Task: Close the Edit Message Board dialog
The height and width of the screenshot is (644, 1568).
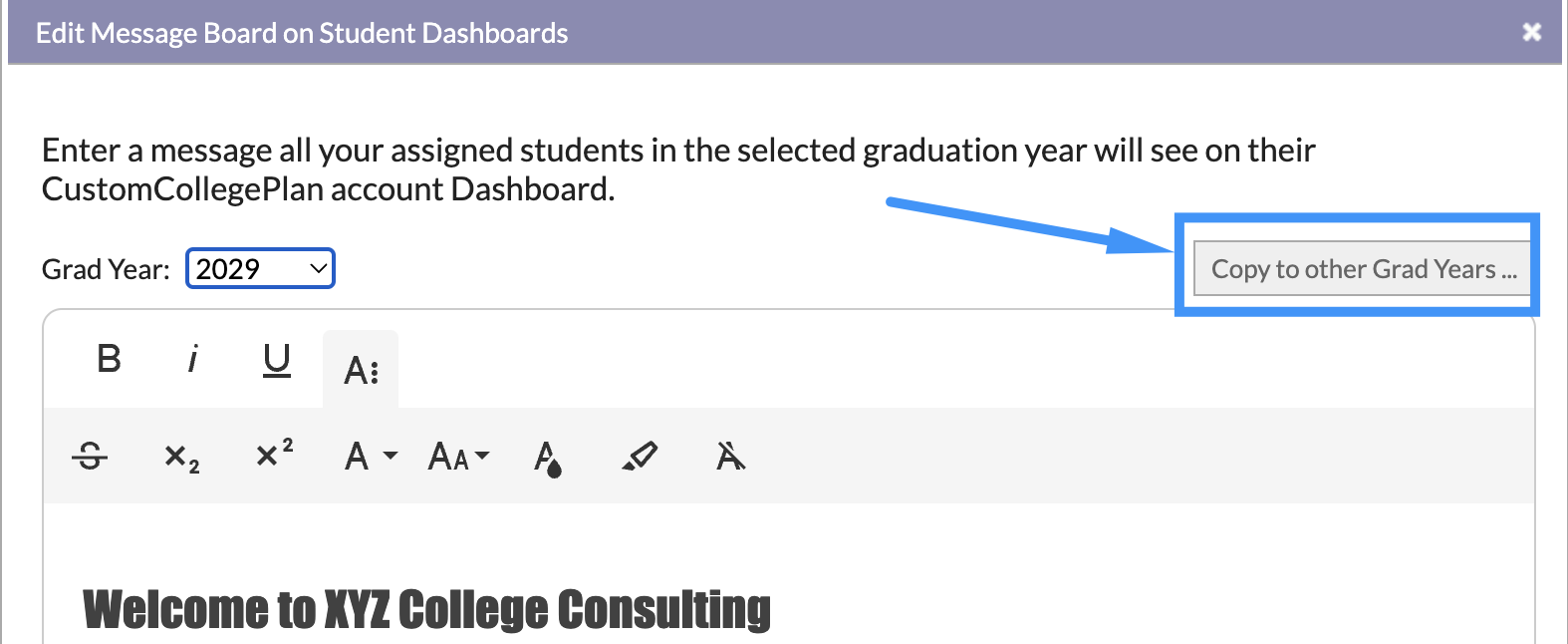Action: click(x=1532, y=33)
